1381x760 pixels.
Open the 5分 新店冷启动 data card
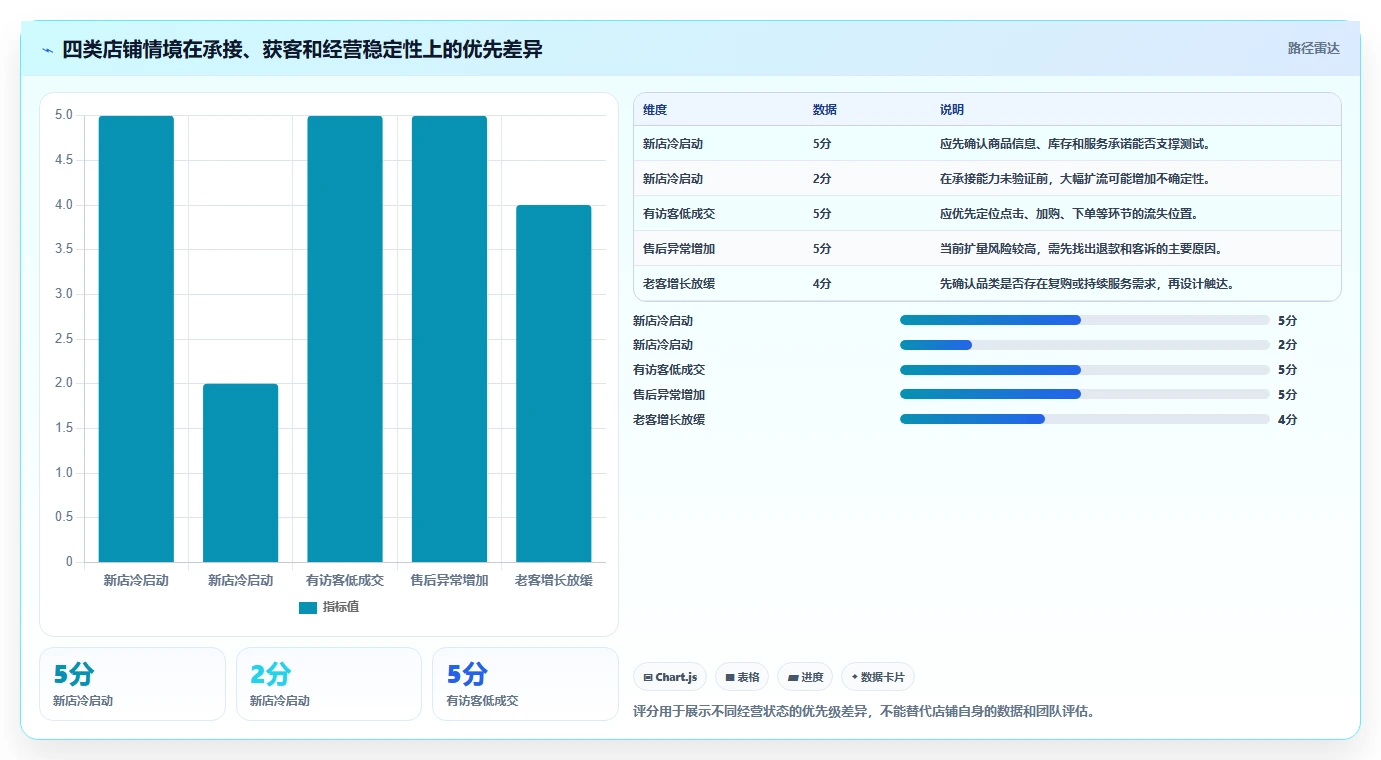coord(132,684)
